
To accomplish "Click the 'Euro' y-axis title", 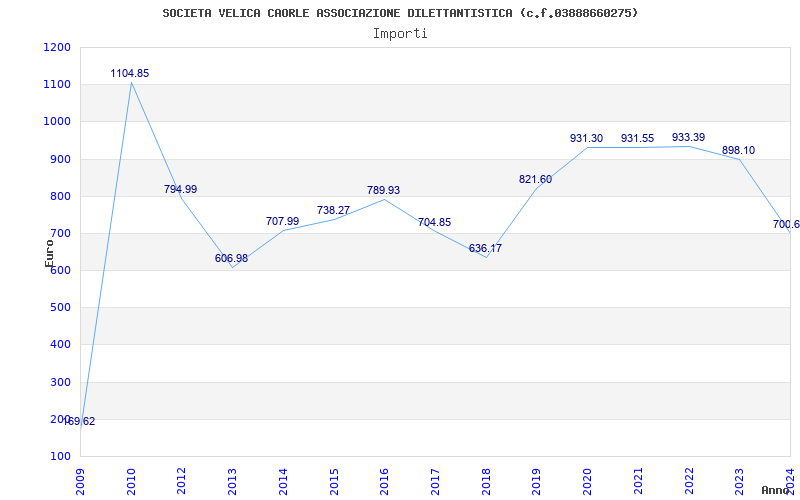I will (49, 253).
